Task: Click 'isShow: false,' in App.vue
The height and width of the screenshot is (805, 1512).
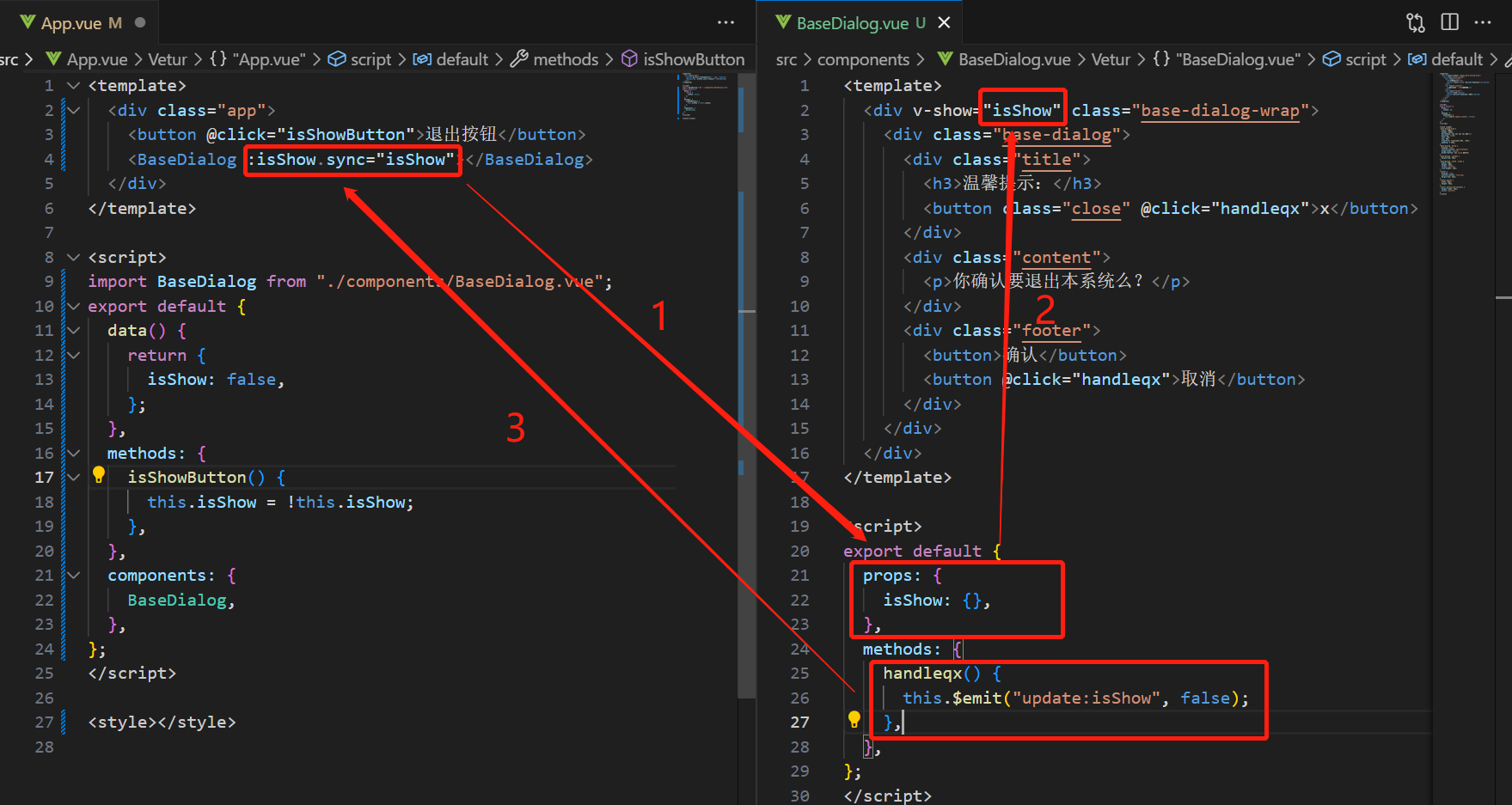Action: [x=215, y=379]
